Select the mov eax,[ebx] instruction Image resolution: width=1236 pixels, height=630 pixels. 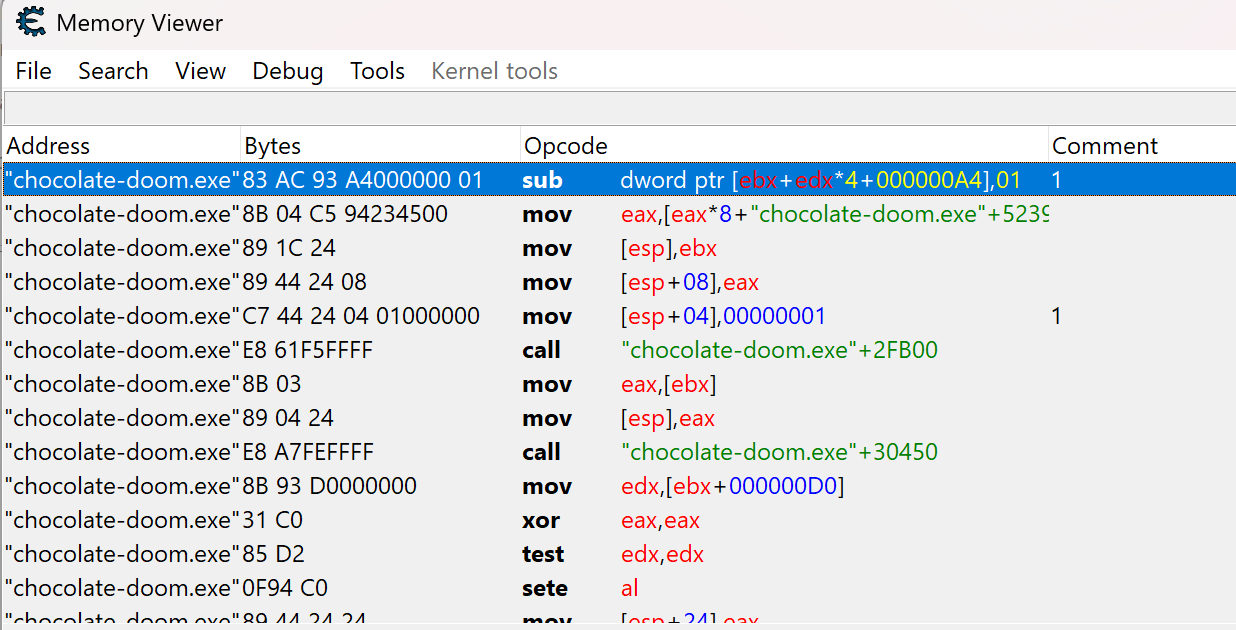(x=619, y=384)
